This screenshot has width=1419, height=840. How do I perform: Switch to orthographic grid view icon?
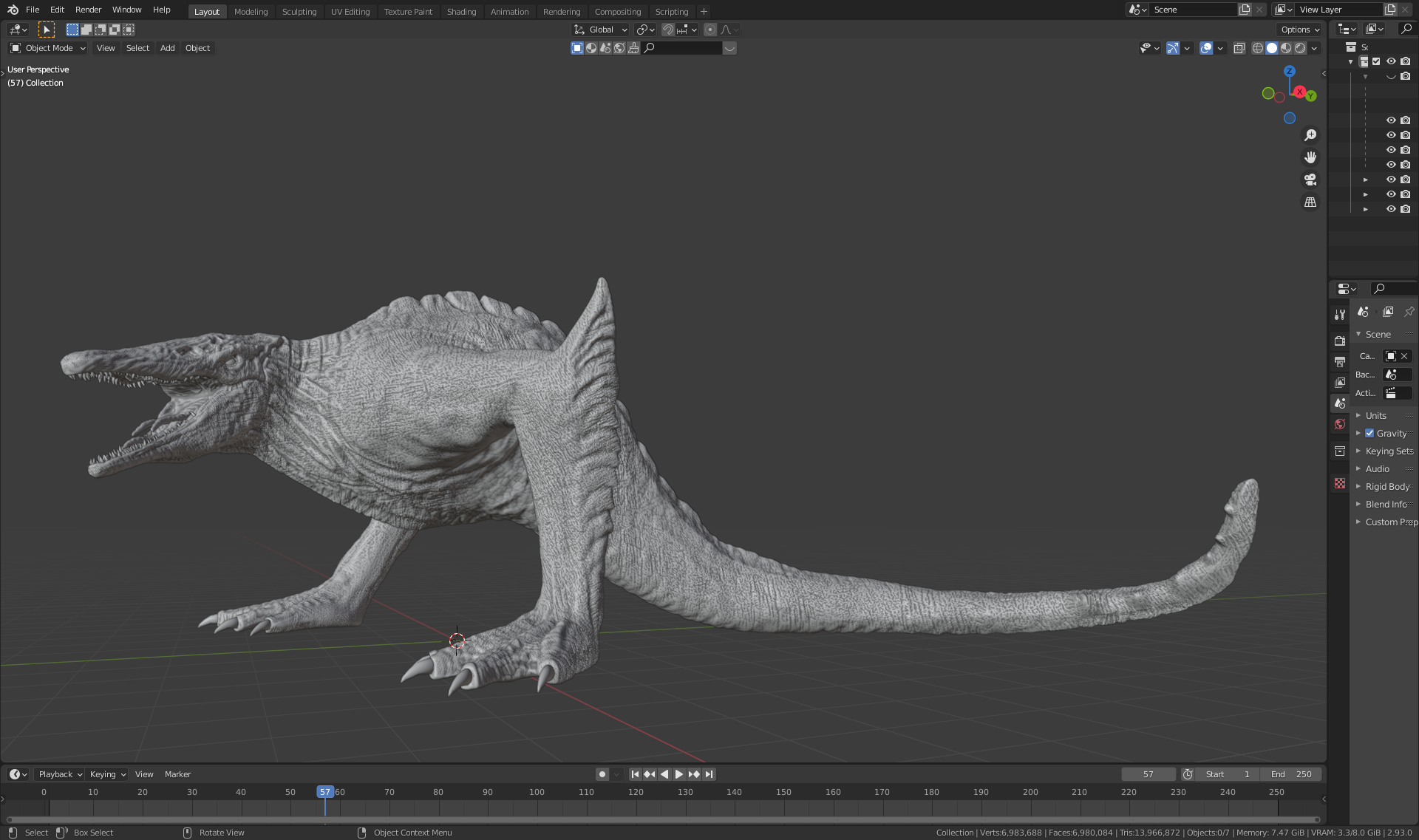click(1310, 202)
